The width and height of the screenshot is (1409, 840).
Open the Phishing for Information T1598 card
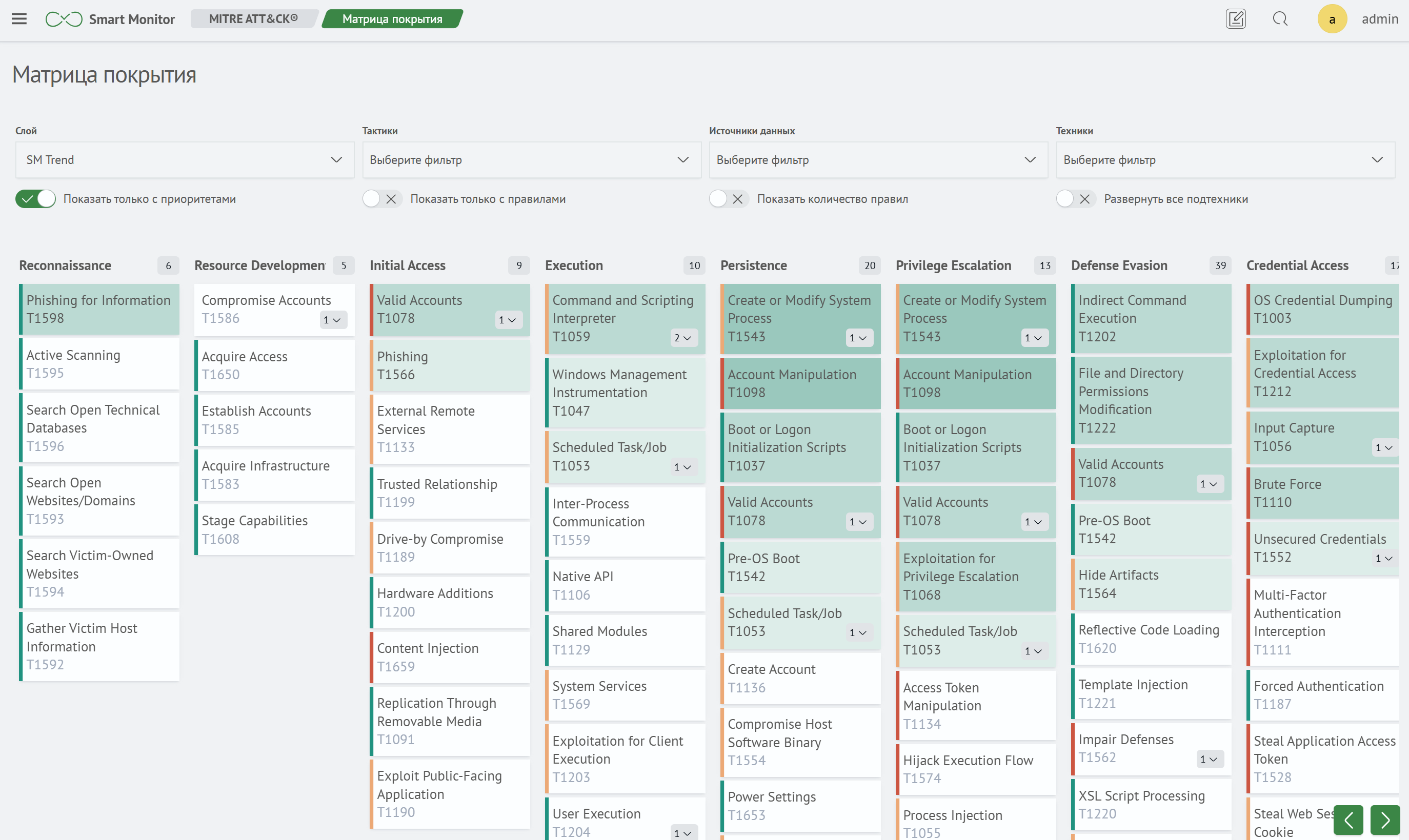(99, 309)
